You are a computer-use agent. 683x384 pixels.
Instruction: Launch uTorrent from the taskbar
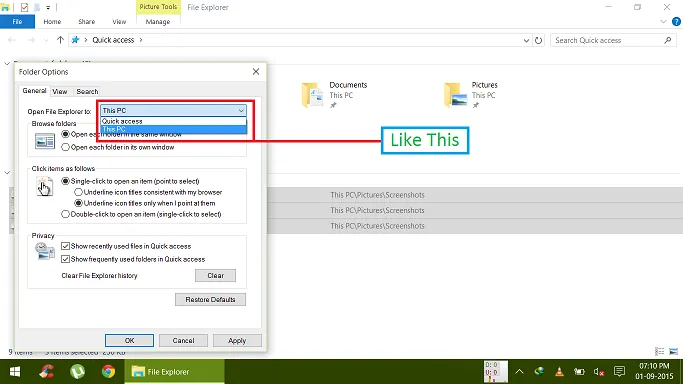[x=78, y=371]
